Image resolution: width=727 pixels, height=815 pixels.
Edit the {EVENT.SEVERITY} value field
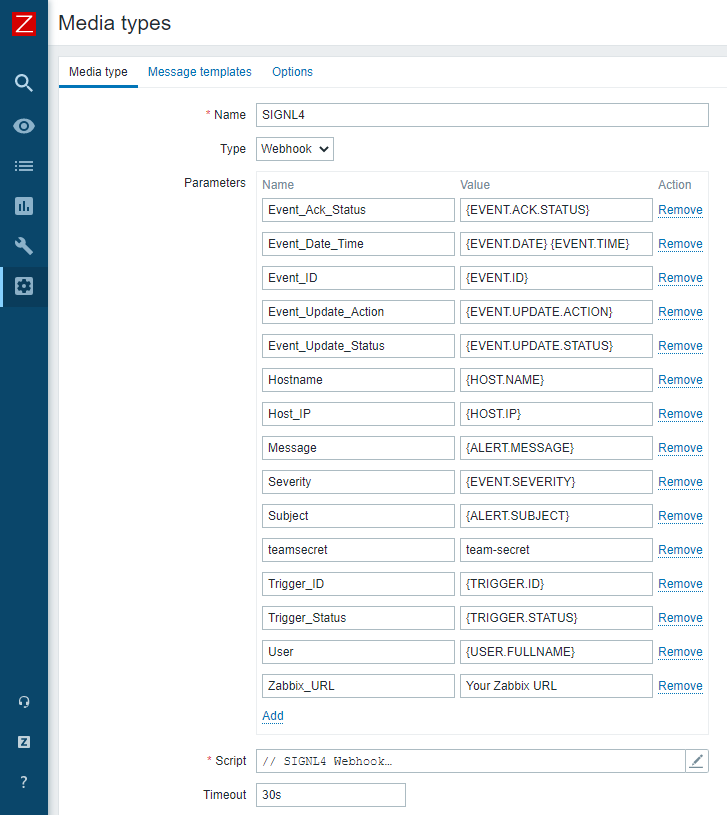pyautogui.click(x=556, y=482)
